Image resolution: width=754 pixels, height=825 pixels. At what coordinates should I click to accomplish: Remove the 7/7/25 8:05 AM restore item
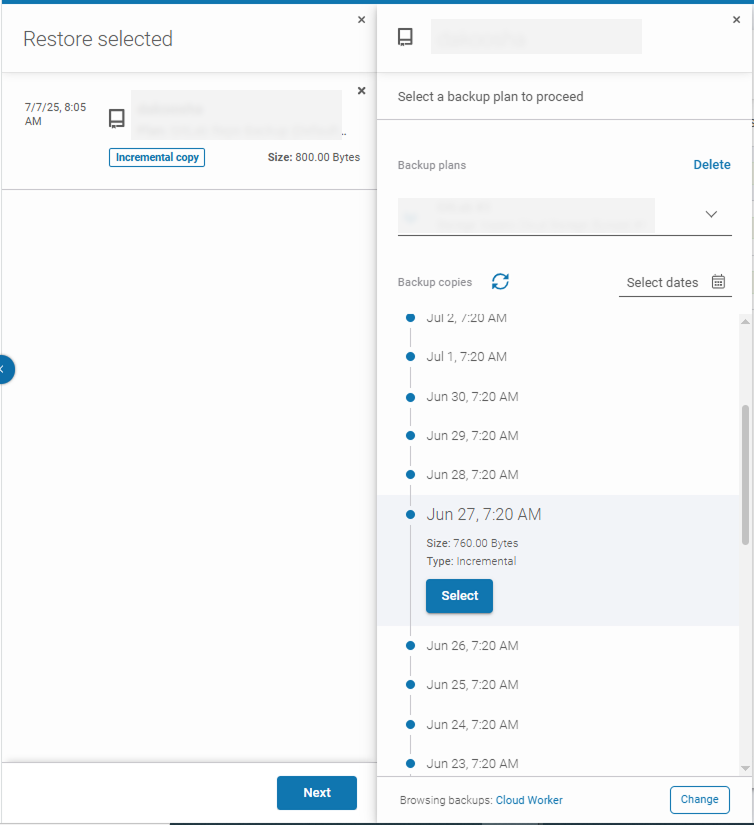(x=361, y=90)
